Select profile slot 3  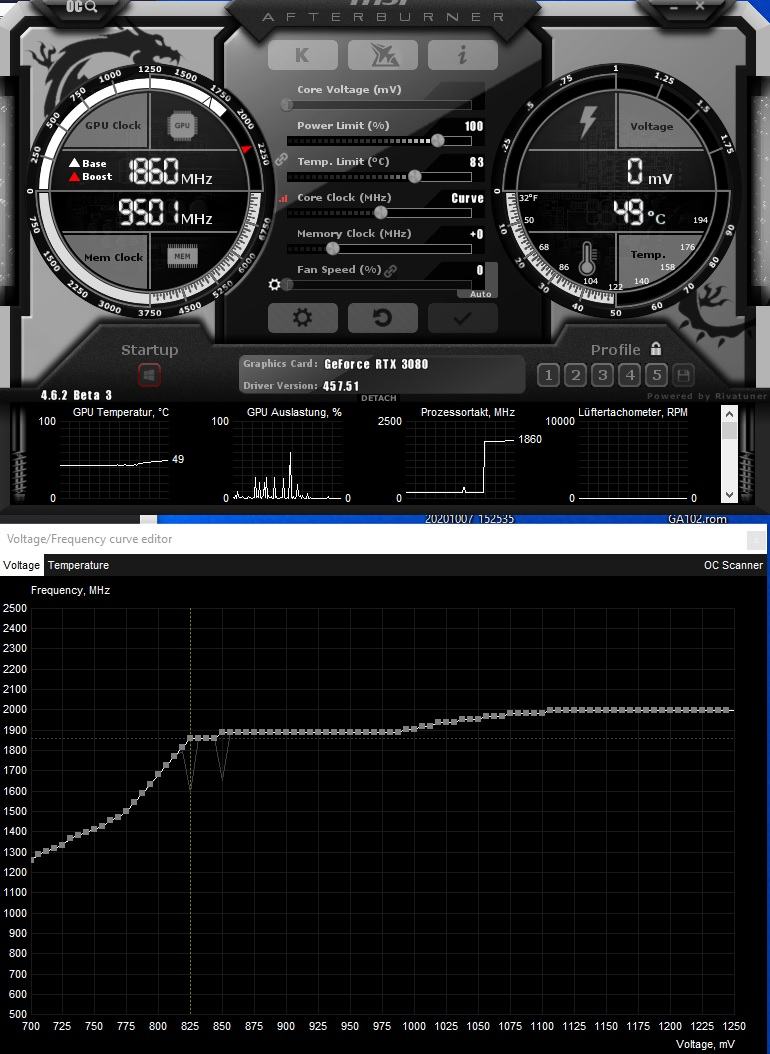[x=603, y=375]
